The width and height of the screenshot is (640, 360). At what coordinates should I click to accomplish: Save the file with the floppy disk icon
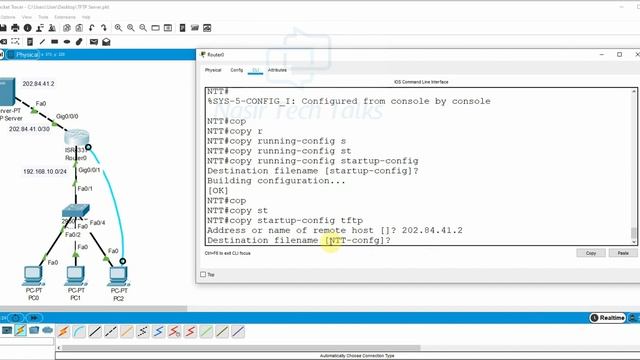[3, 28]
